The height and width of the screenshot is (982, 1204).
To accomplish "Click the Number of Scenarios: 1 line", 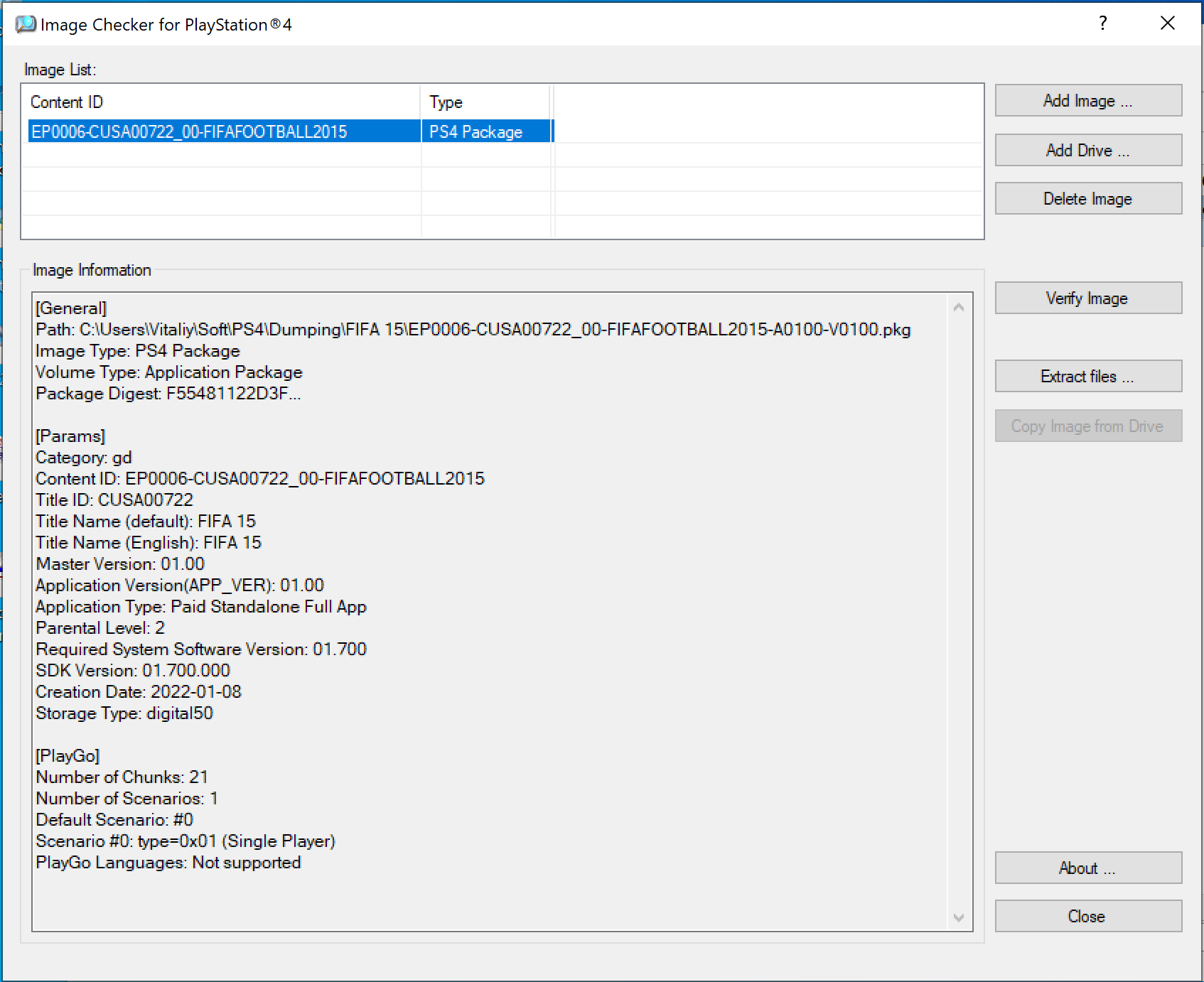I will 127,799.
